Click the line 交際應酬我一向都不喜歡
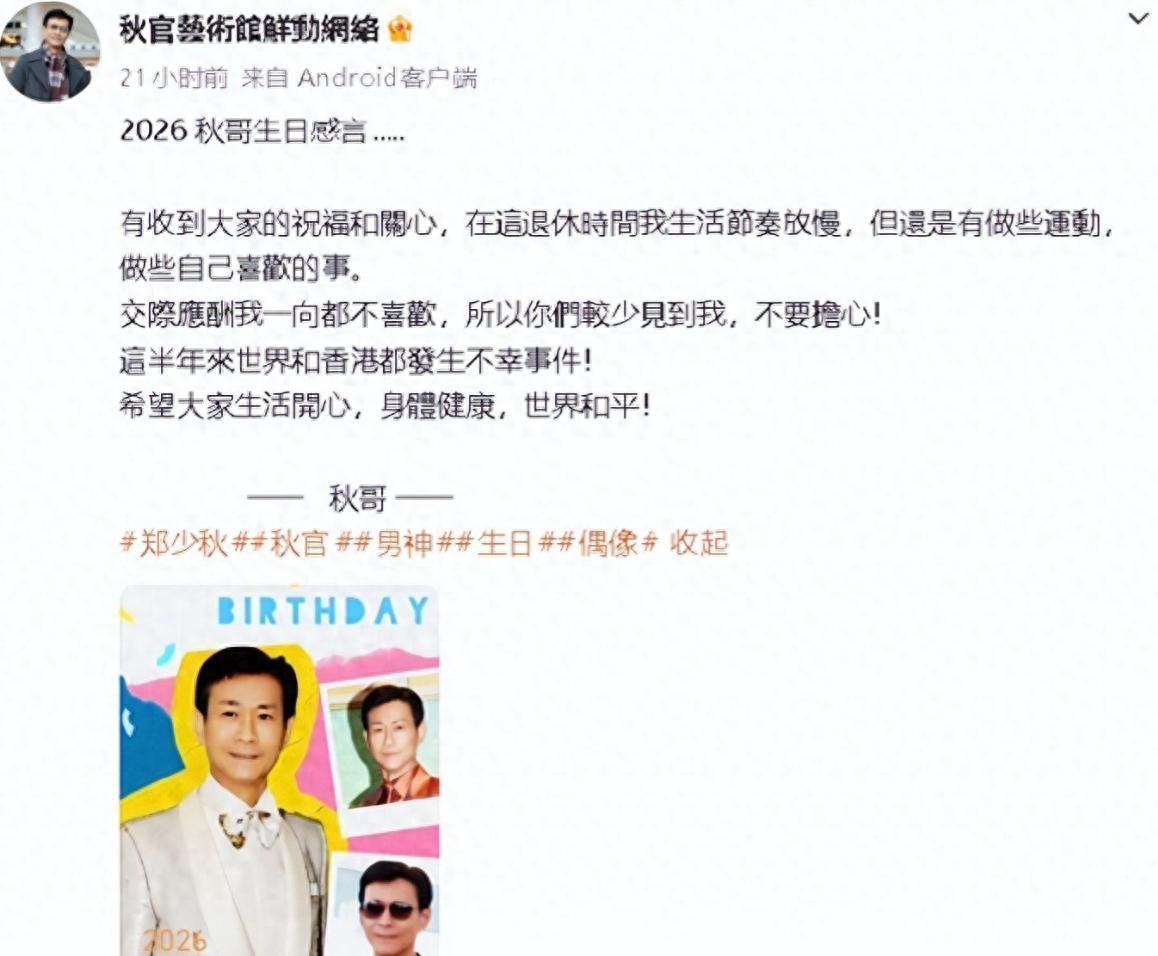The image size is (1158, 956). click(501, 315)
